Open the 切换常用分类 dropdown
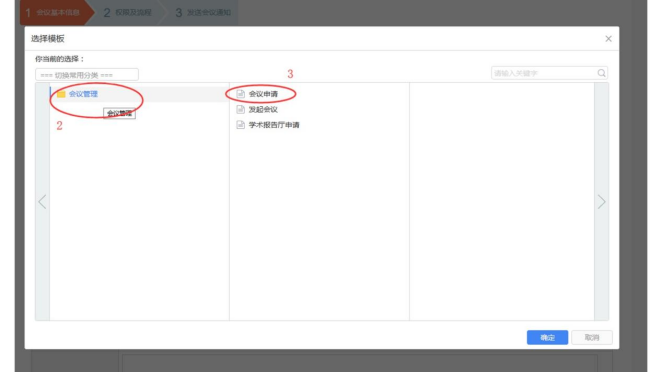This screenshot has height=373, width=663. click(87, 75)
